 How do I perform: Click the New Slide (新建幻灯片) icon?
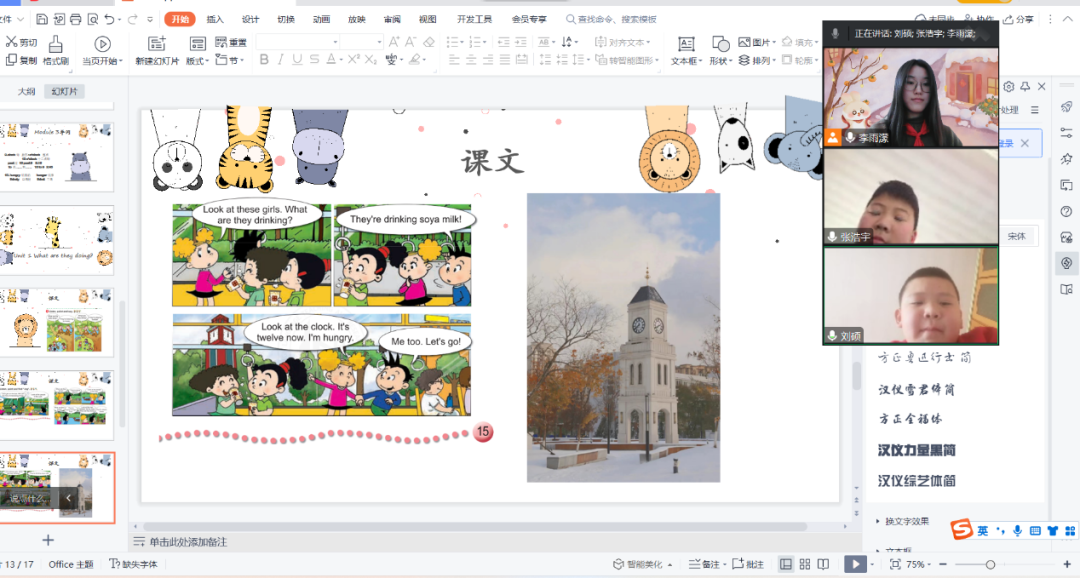pos(157,43)
